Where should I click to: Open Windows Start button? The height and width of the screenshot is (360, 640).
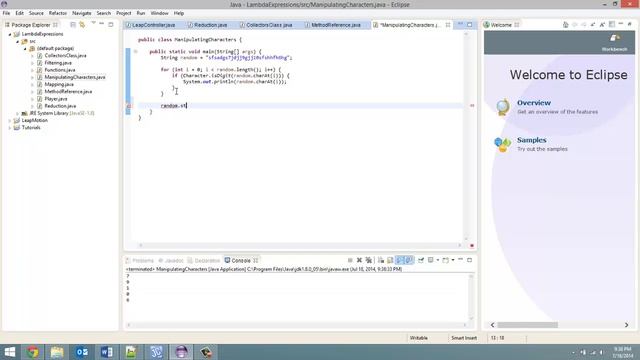click(x=9, y=352)
